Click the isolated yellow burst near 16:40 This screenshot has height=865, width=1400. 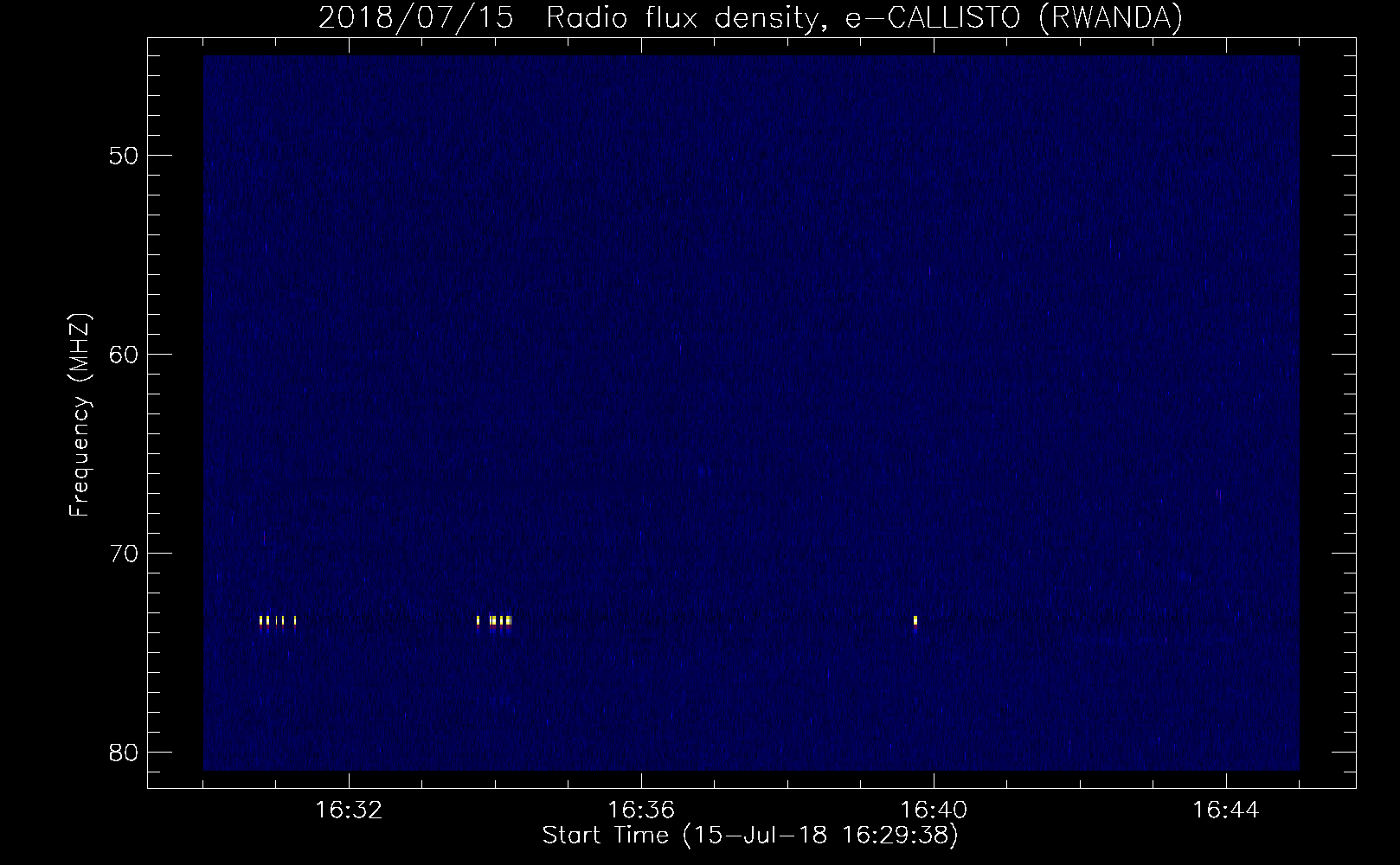coord(915,621)
